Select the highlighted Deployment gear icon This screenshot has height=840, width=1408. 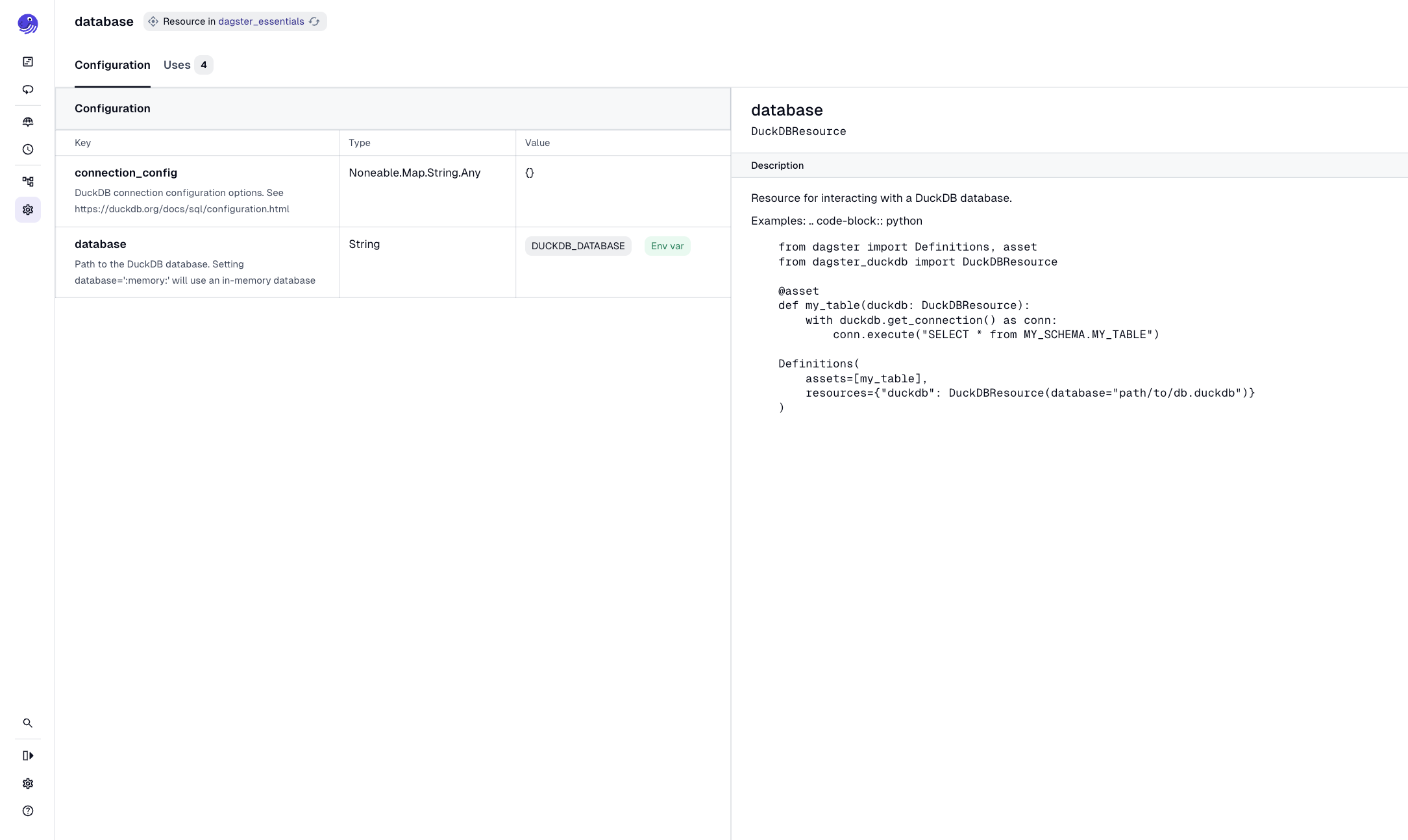click(28, 210)
